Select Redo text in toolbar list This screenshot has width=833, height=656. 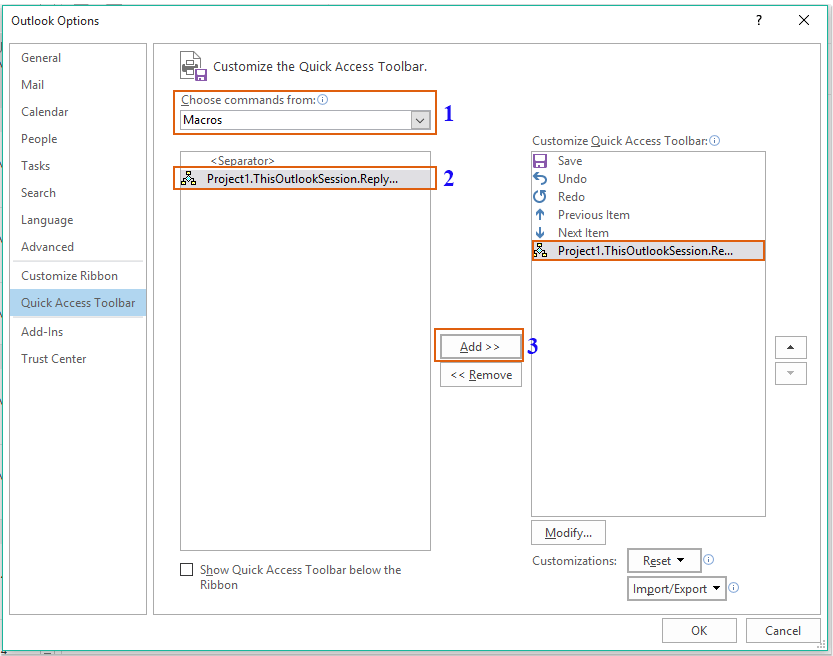click(x=571, y=197)
